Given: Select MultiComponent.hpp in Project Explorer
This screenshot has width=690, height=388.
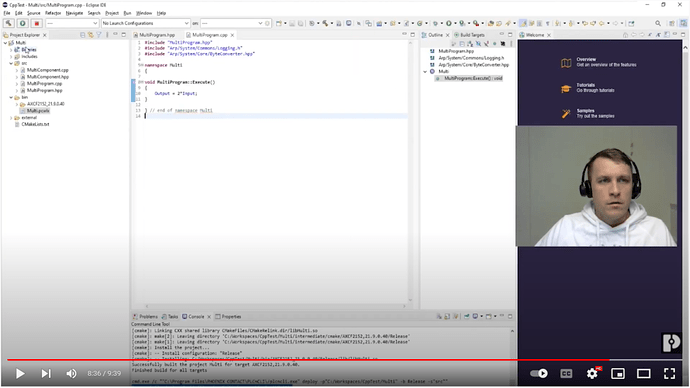Looking at the screenshot, I should point(48,77).
